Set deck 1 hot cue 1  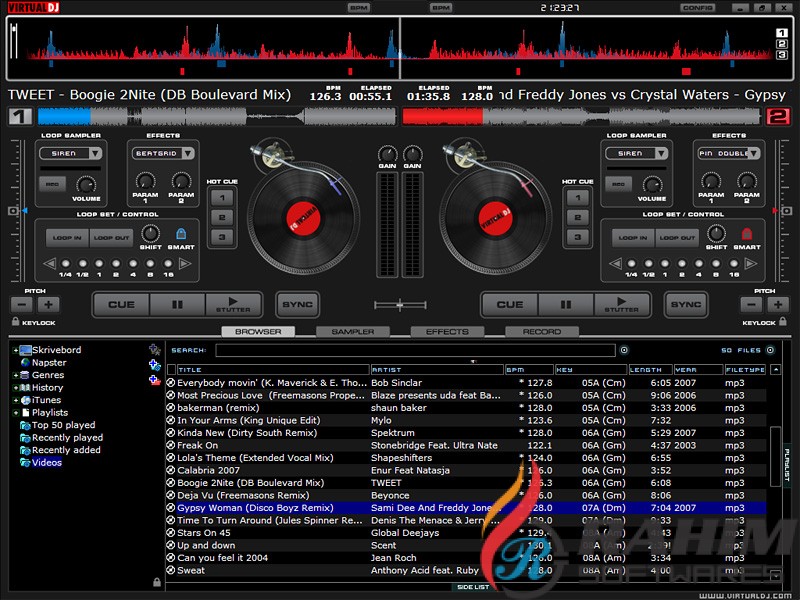tap(222, 197)
